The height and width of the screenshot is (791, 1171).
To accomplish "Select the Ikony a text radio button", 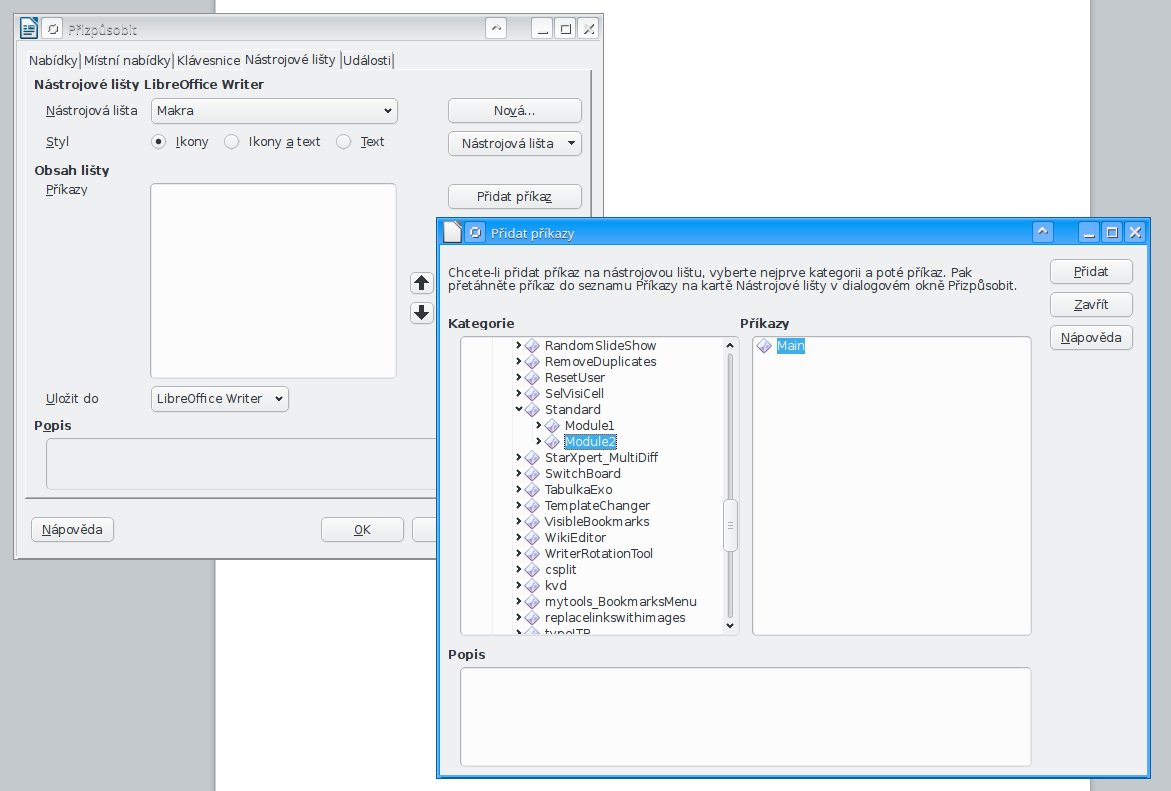I will coord(232,141).
